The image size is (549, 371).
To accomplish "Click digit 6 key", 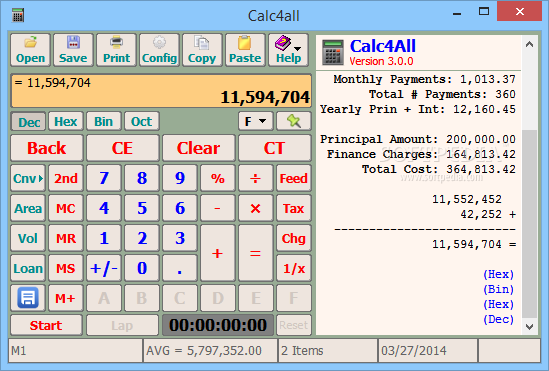I will (x=180, y=208).
